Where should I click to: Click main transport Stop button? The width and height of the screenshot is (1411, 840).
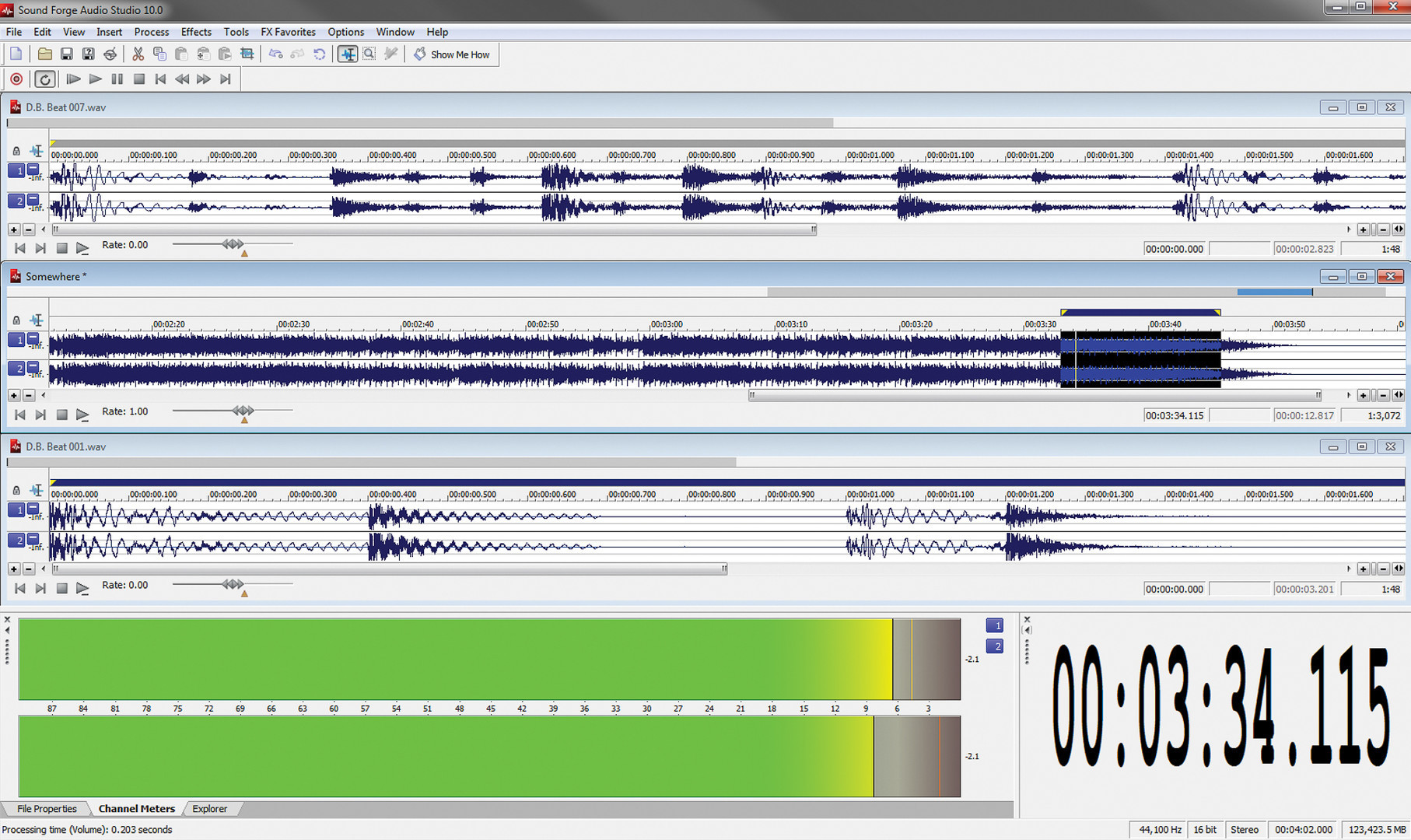pos(139,79)
